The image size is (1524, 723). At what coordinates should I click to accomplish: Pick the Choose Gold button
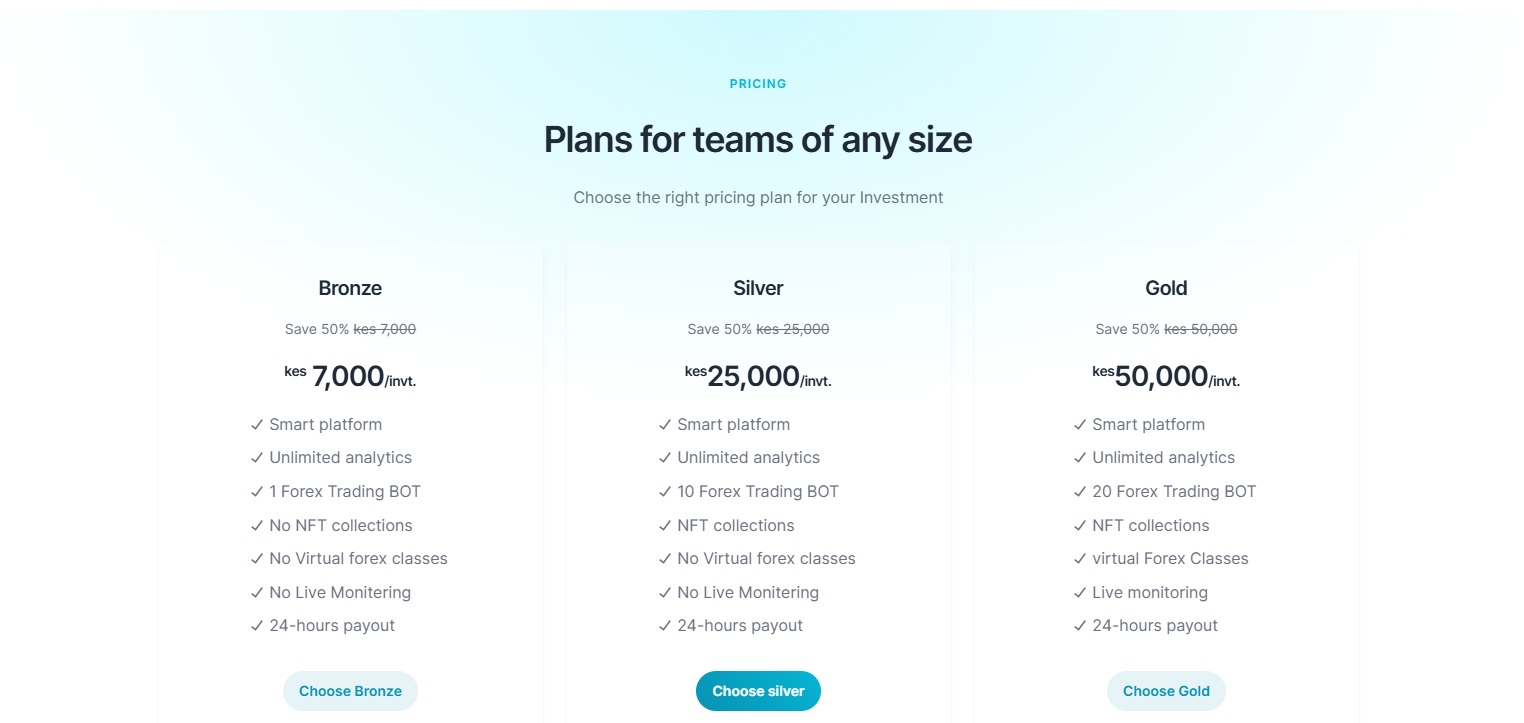[x=1166, y=691]
